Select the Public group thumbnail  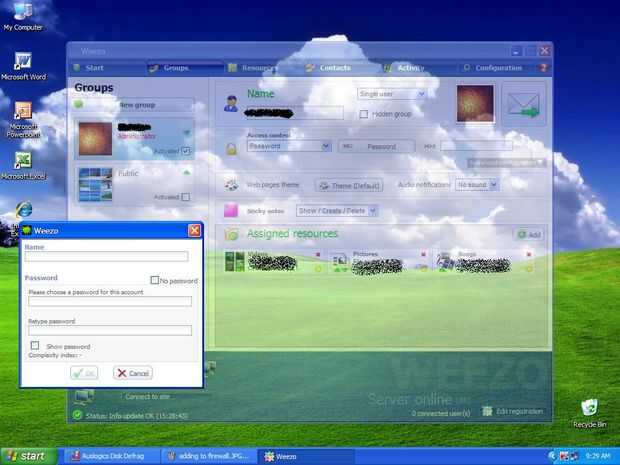tap(95, 184)
